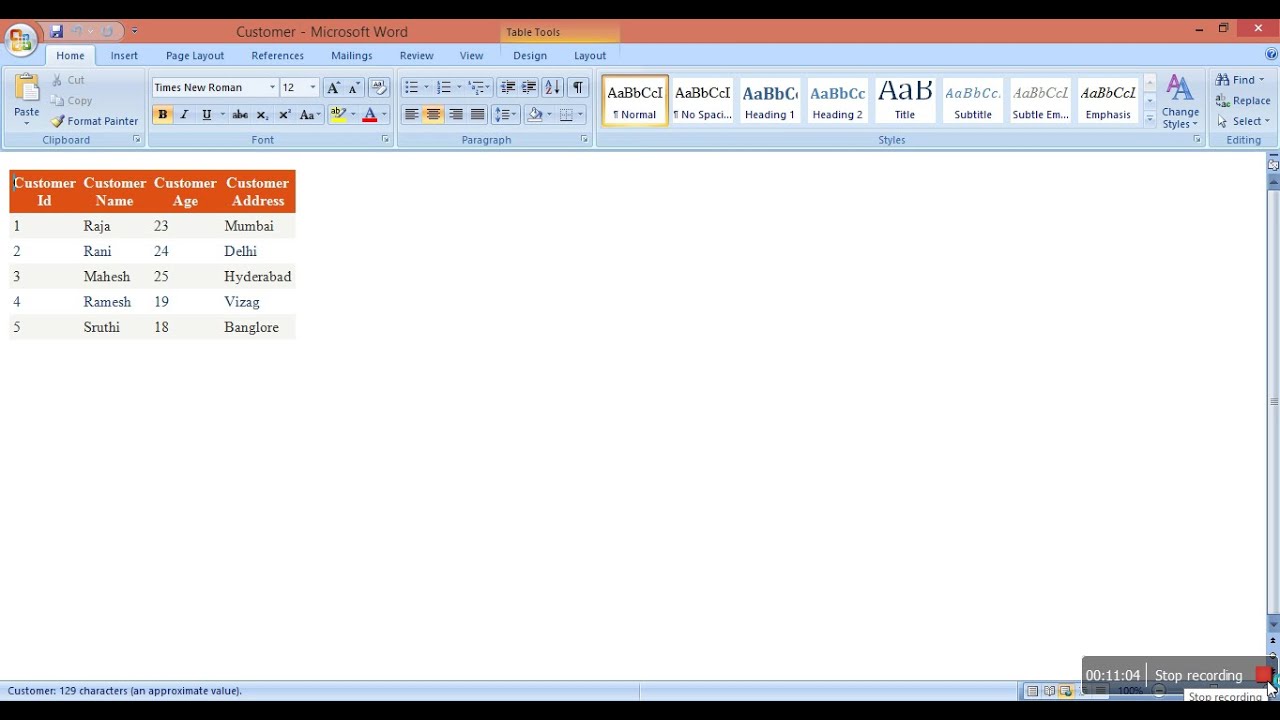Open the Office button menu
1280x720 pixels.
[x=21, y=40]
